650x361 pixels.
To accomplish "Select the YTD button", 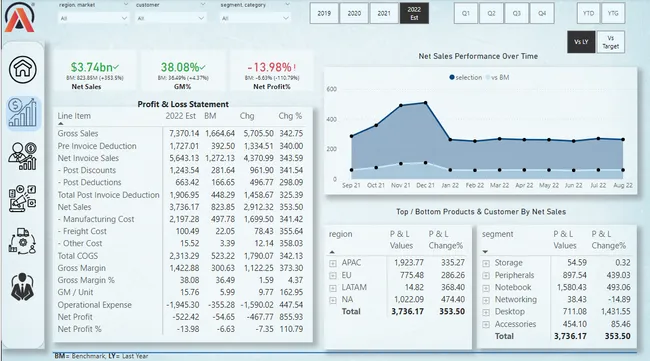I will pyautogui.click(x=588, y=13).
